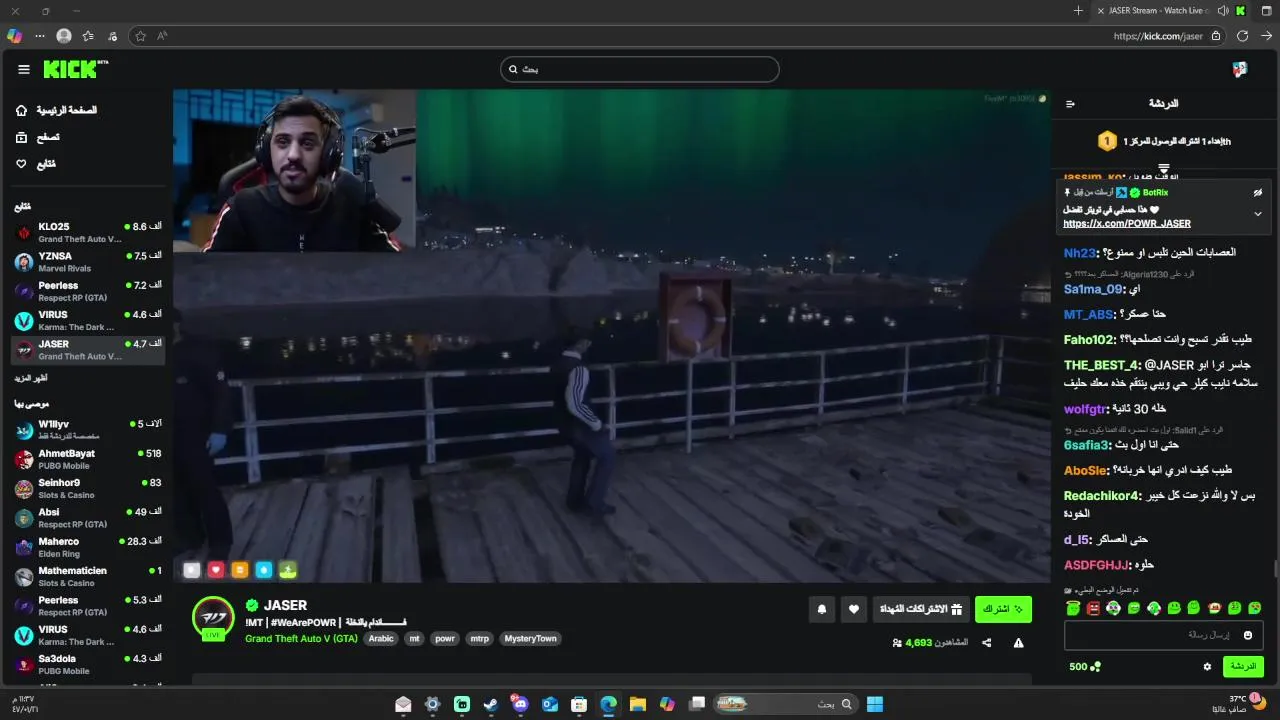The height and width of the screenshot is (720, 1280).
Task: Report the stream with the warning icon
Action: point(1018,643)
